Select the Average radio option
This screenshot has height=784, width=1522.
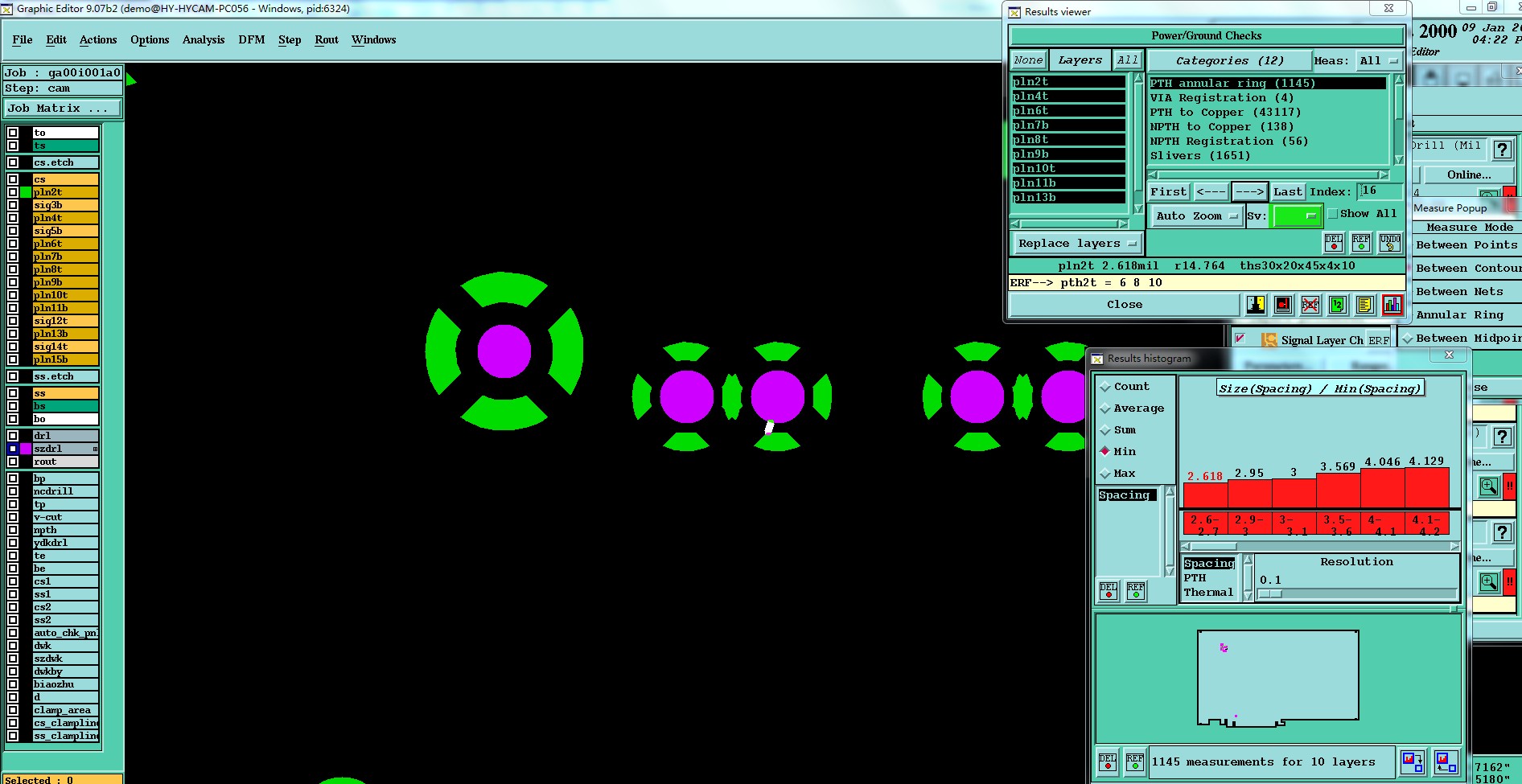coord(1105,408)
